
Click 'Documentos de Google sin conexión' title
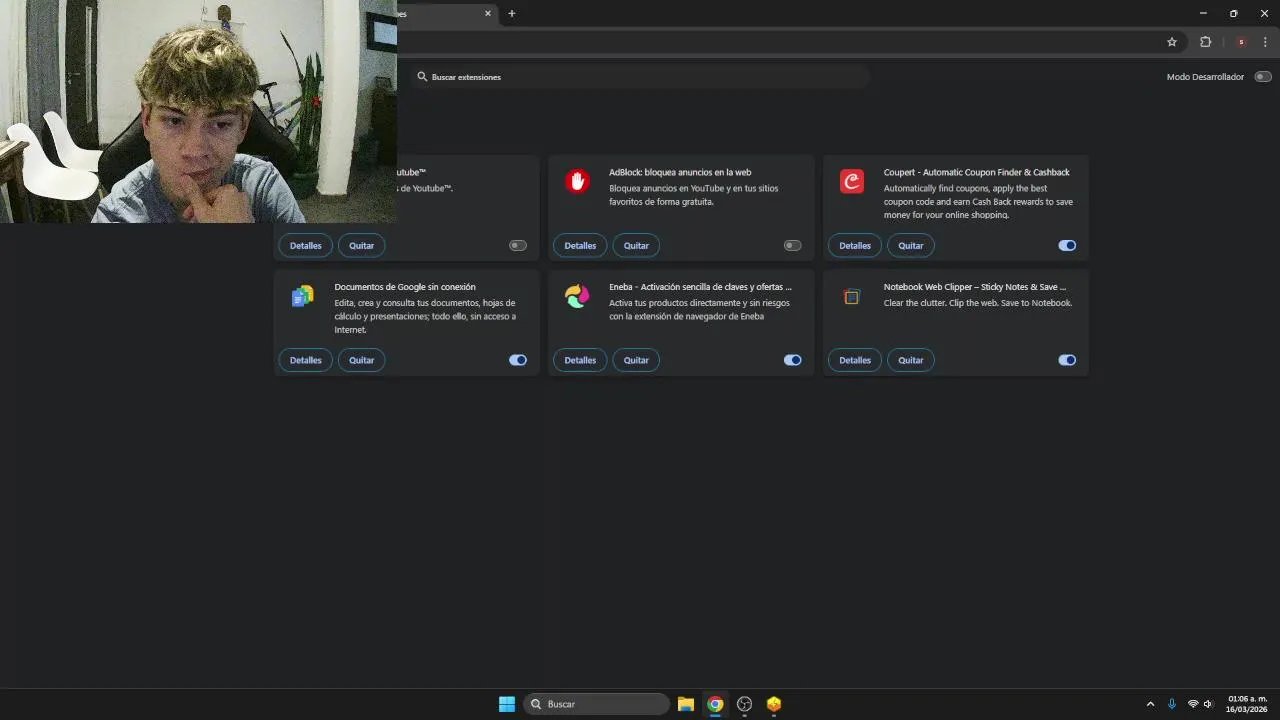(x=405, y=287)
